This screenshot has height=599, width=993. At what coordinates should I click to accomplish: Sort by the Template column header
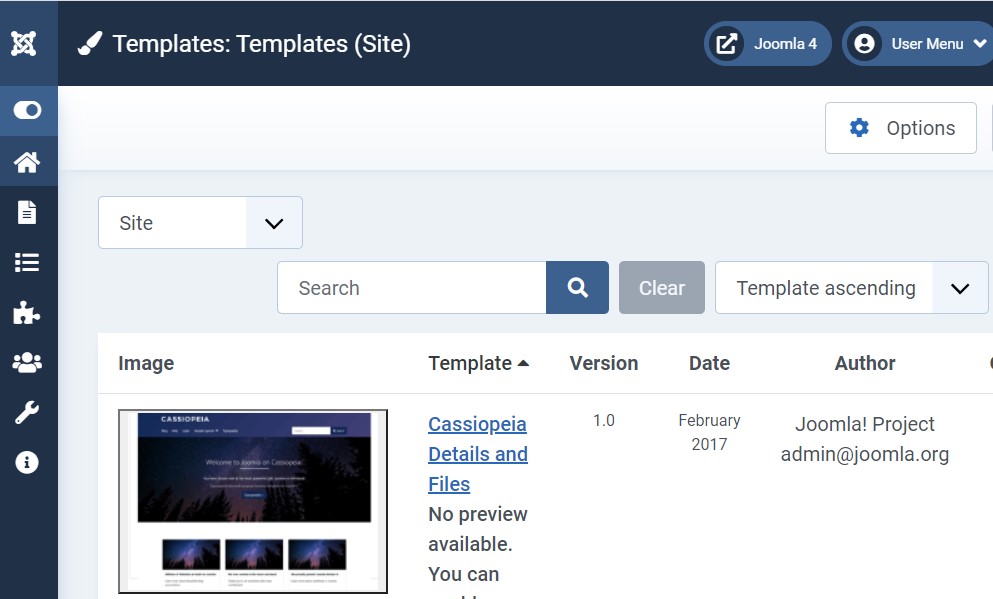click(x=479, y=363)
